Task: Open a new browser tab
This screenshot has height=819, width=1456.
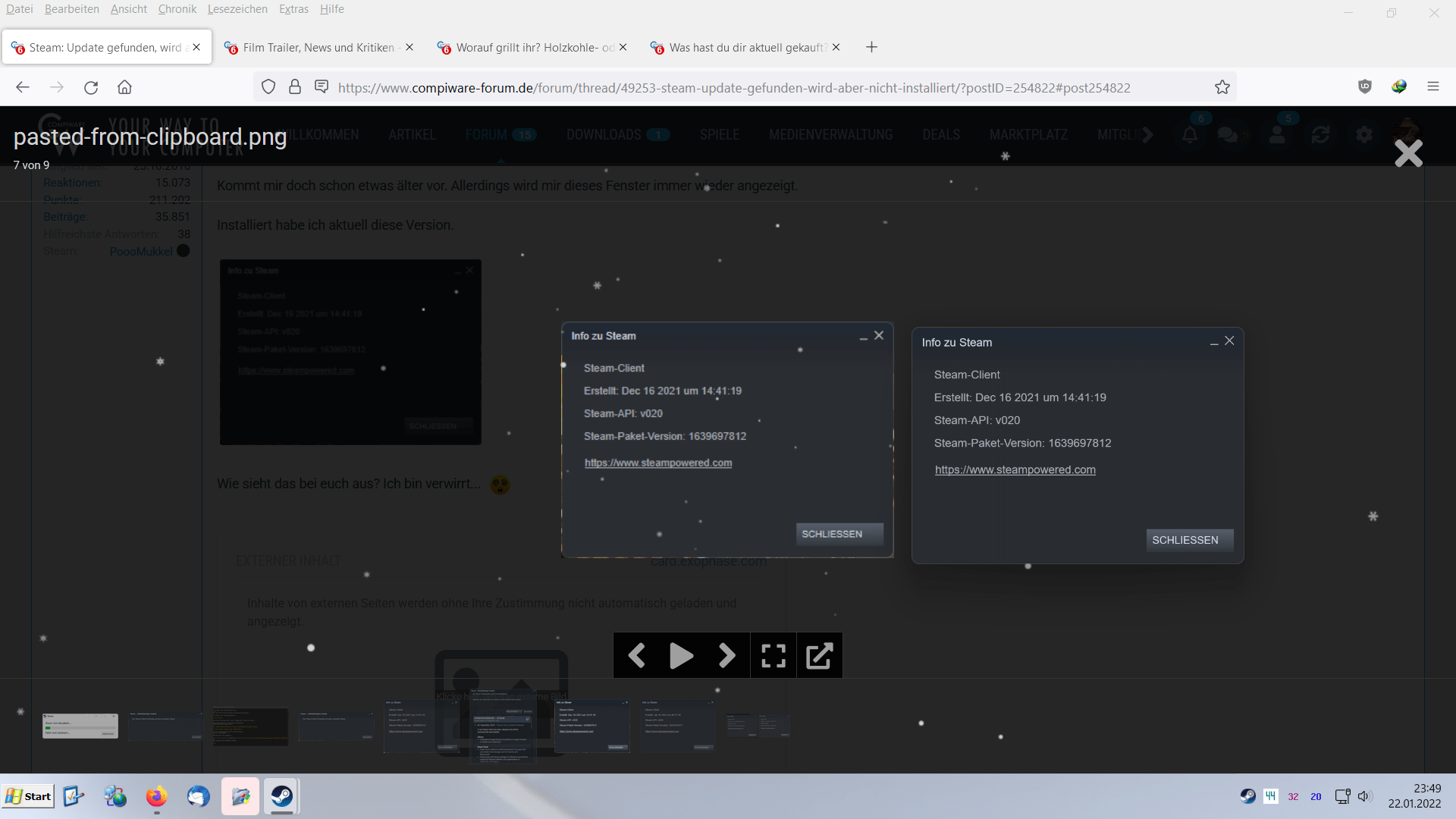Action: click(872, 47)
